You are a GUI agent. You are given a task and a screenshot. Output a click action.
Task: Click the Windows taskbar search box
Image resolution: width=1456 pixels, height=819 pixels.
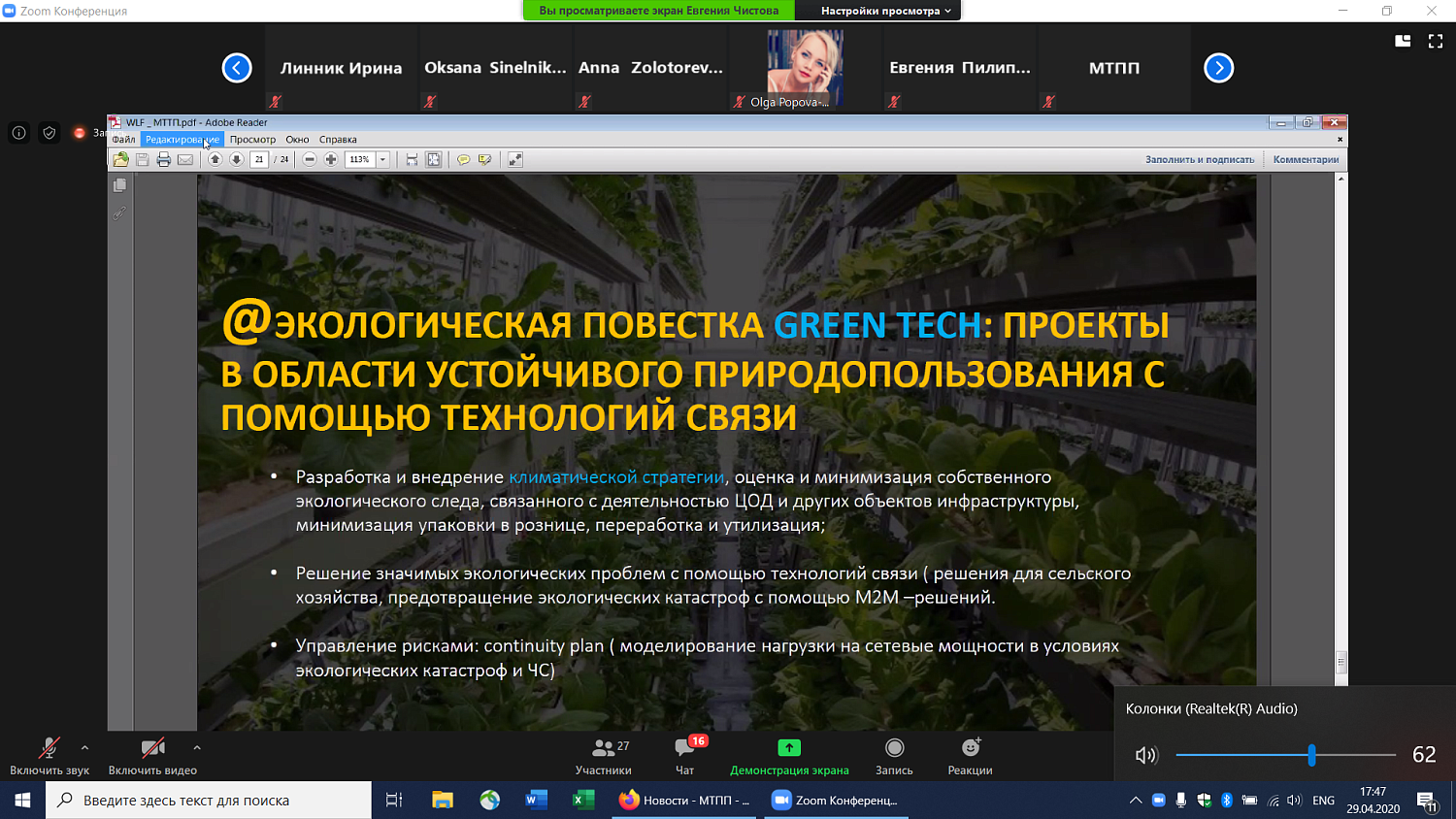[209, 801]
